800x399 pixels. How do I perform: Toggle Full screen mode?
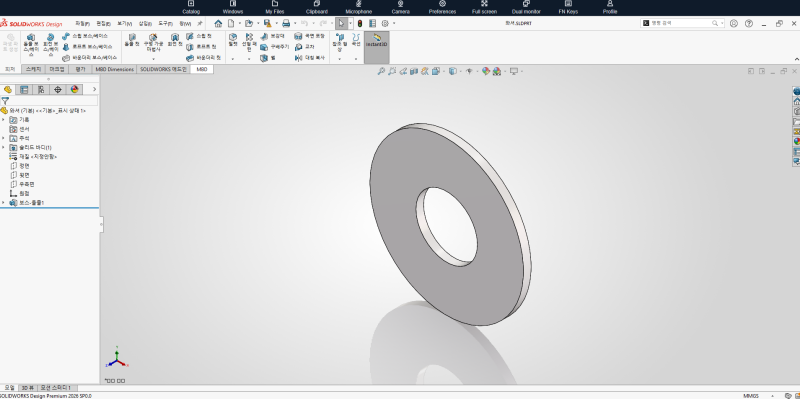click(x=484, y=7)
